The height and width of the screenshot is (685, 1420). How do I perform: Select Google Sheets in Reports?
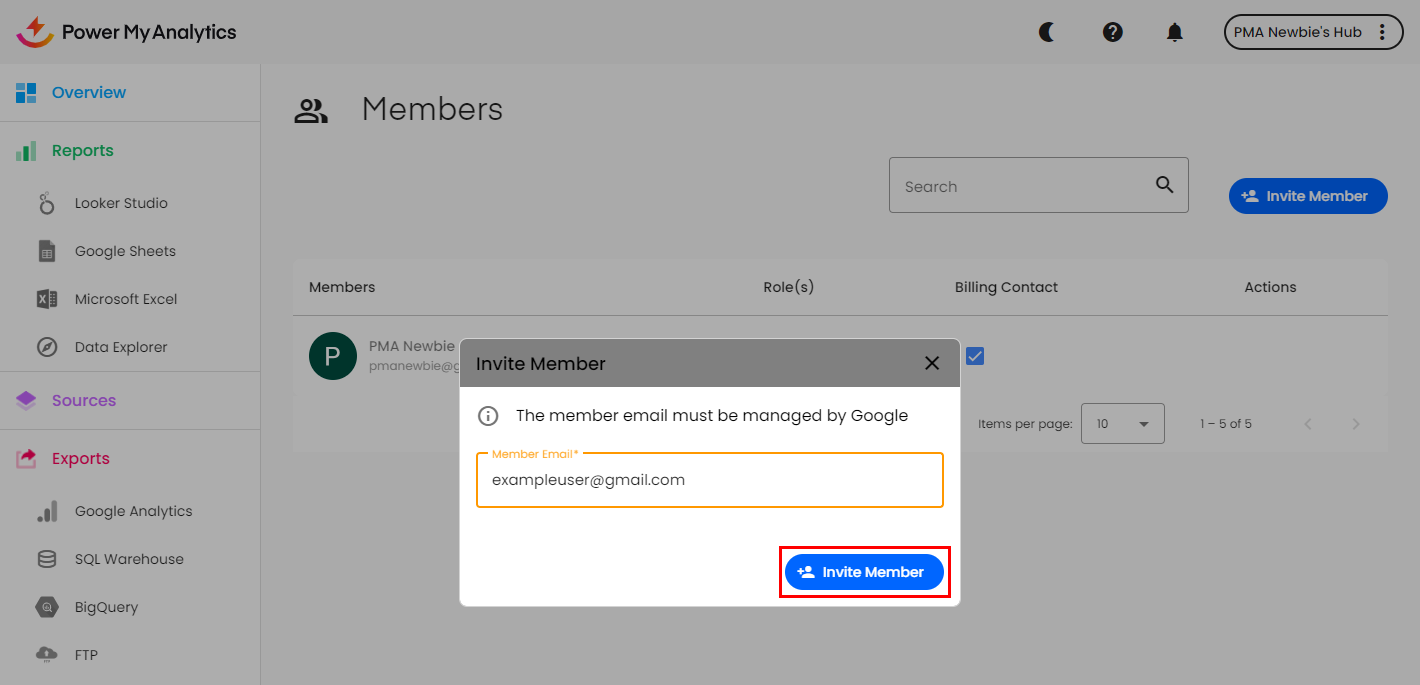click(125, 251)
